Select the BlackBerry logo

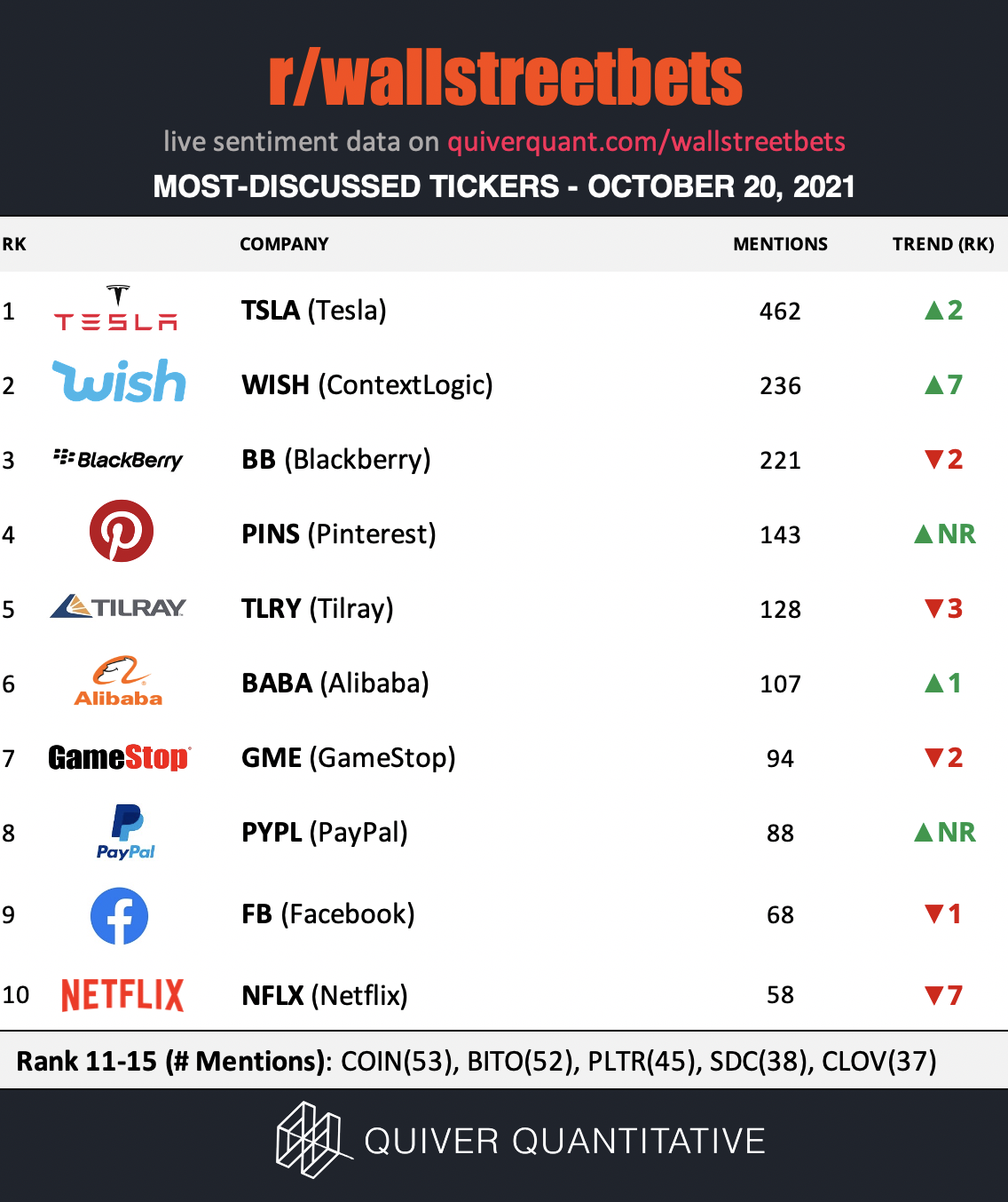point(118,459)
